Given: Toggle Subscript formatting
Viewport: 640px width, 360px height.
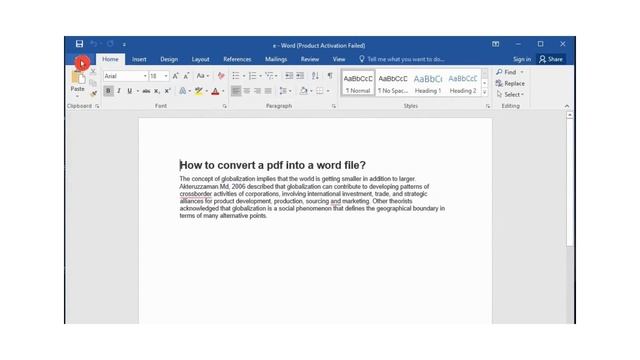Looking at the screenshot, I should 157,91.
